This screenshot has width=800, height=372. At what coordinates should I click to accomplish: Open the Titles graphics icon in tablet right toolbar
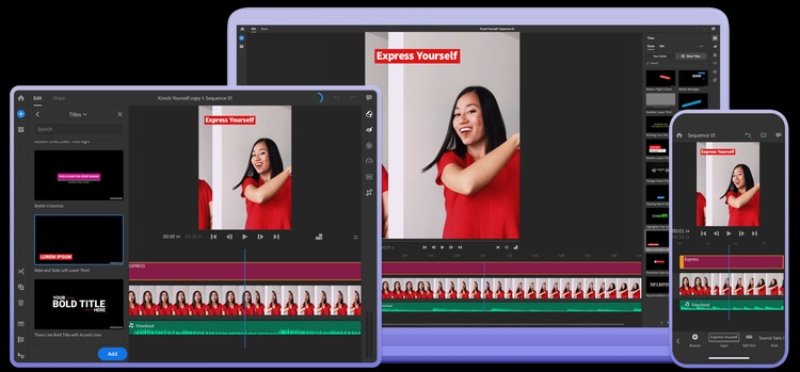[x=369, y=114]
